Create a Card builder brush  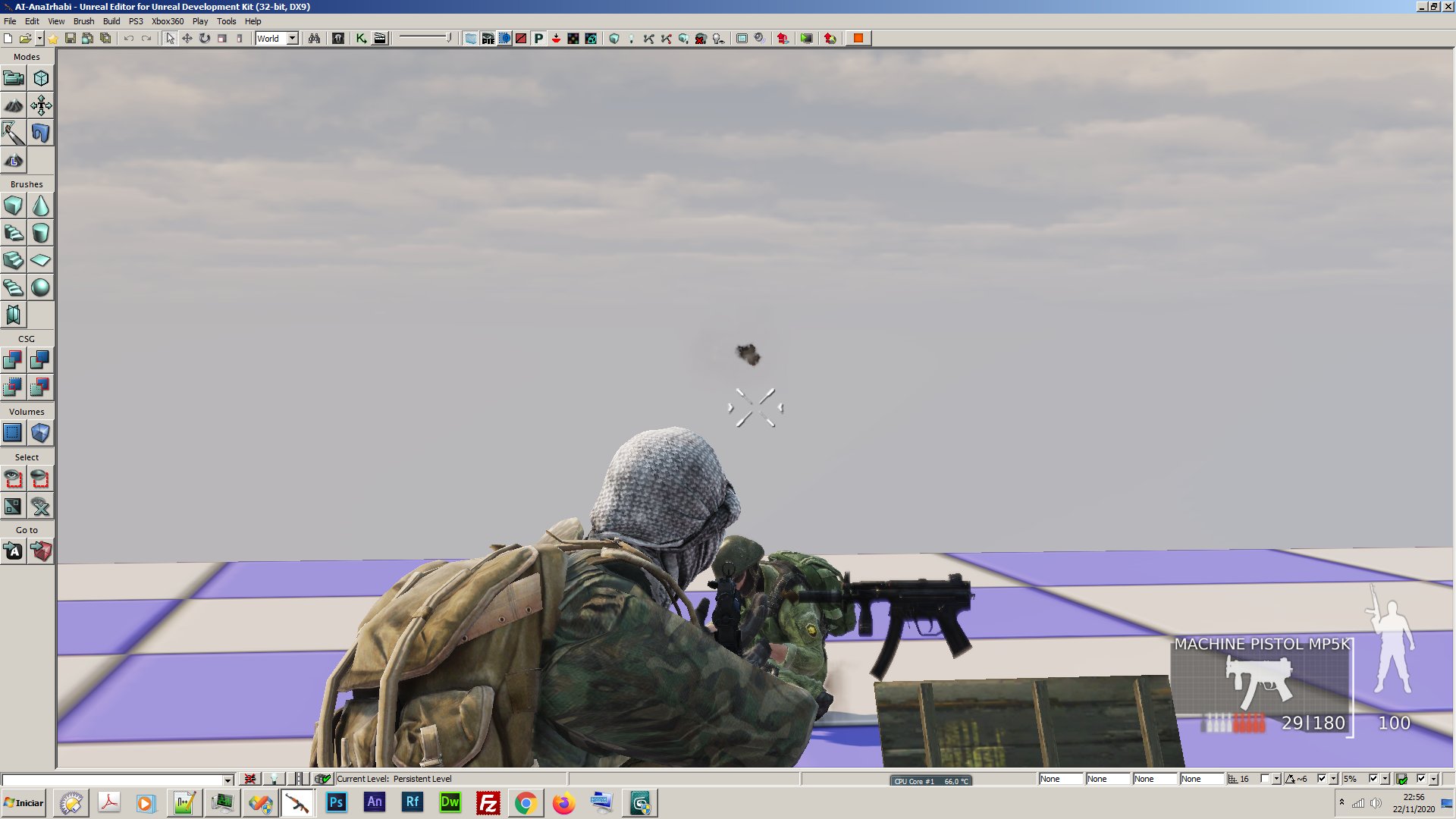point(14,315)
